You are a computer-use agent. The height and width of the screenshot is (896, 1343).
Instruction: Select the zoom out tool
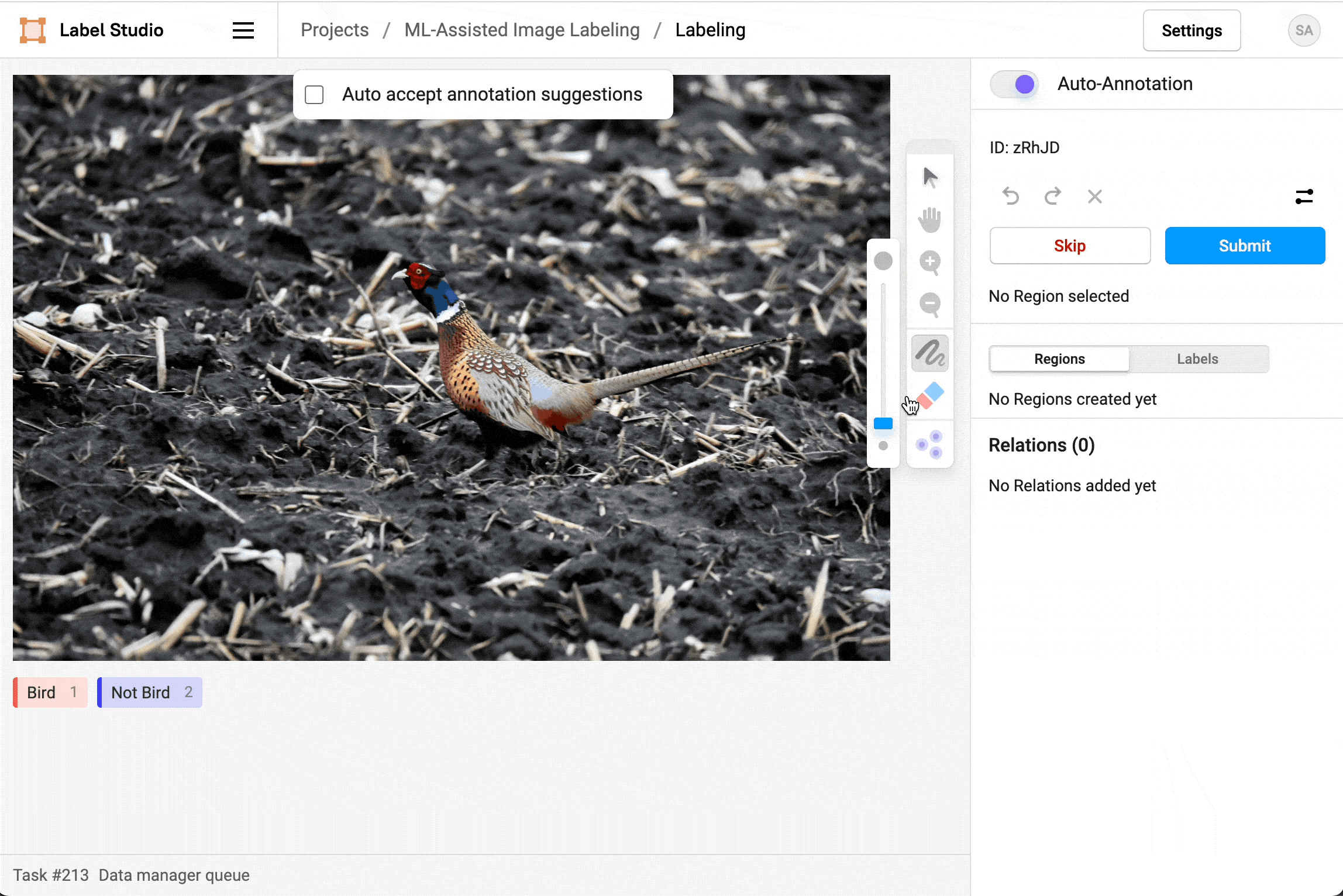pyautogui.click(x=929, y=305)
